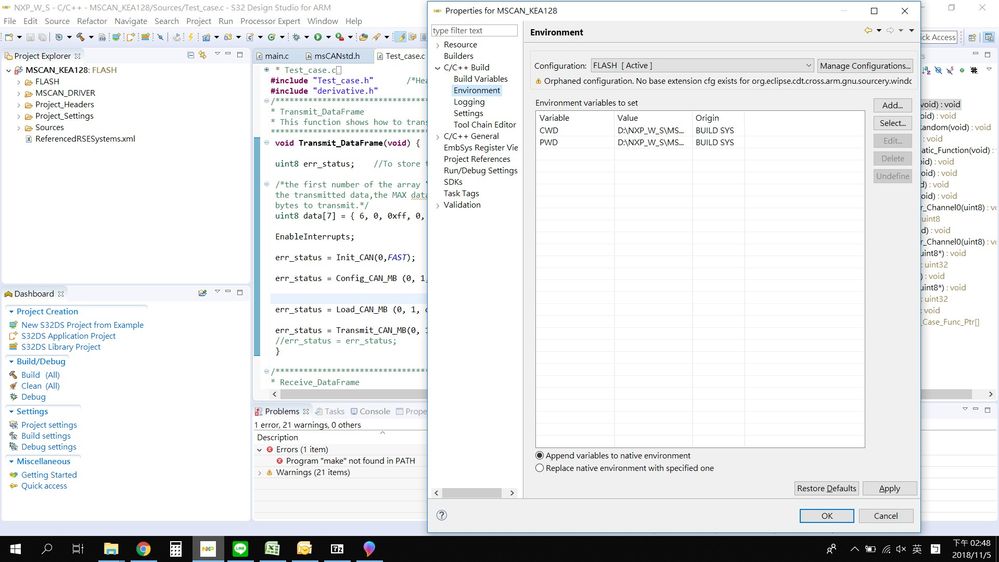Open ReferencedRSESystems.xml in Project Explorer
The height and width of the screenshot is (562, 999).
pos(85,139)
